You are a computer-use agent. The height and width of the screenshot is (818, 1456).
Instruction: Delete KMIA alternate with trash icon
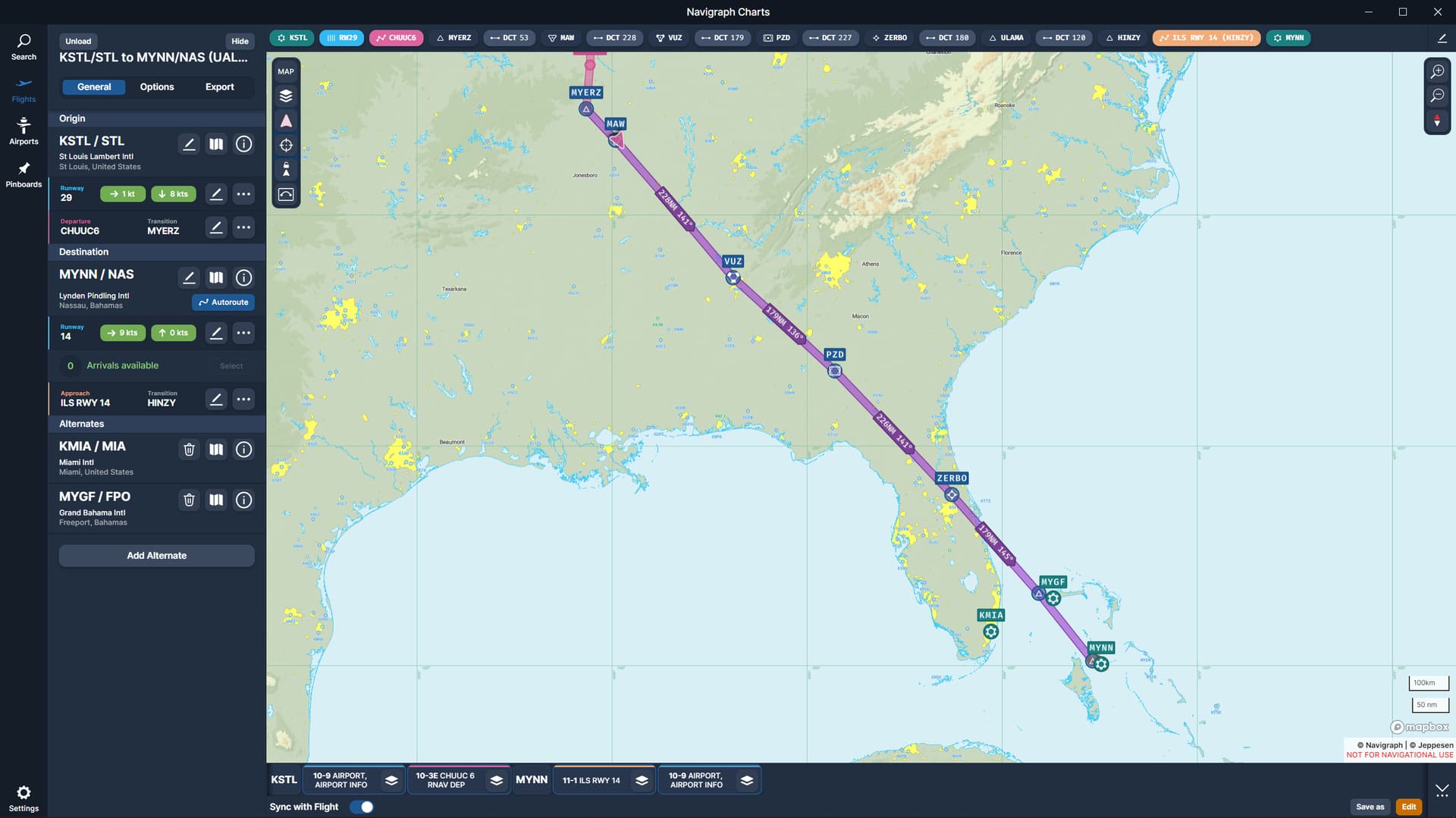(x=189, y=450)
